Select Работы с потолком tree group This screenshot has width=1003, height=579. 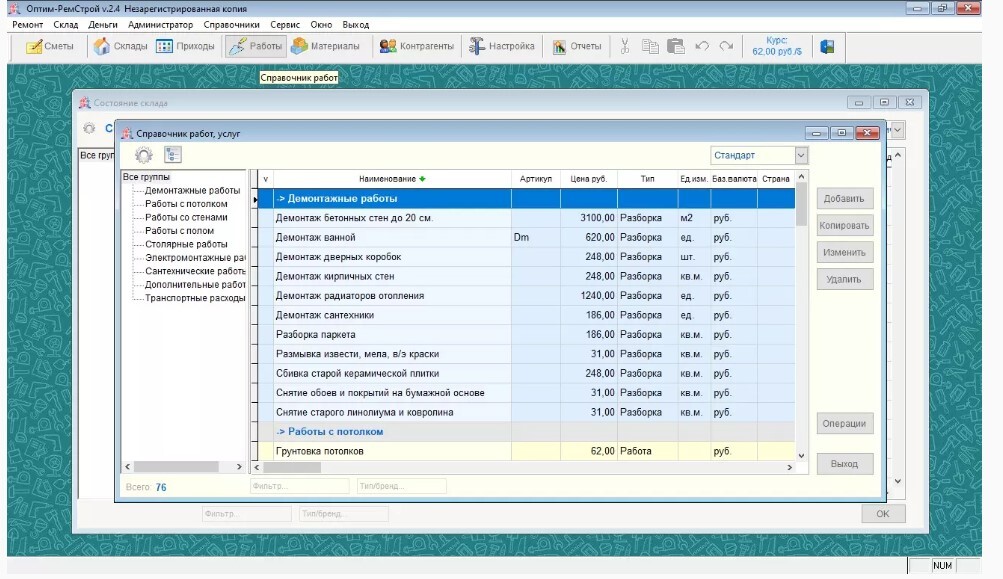pyautogui.click(x=186, y=204)
